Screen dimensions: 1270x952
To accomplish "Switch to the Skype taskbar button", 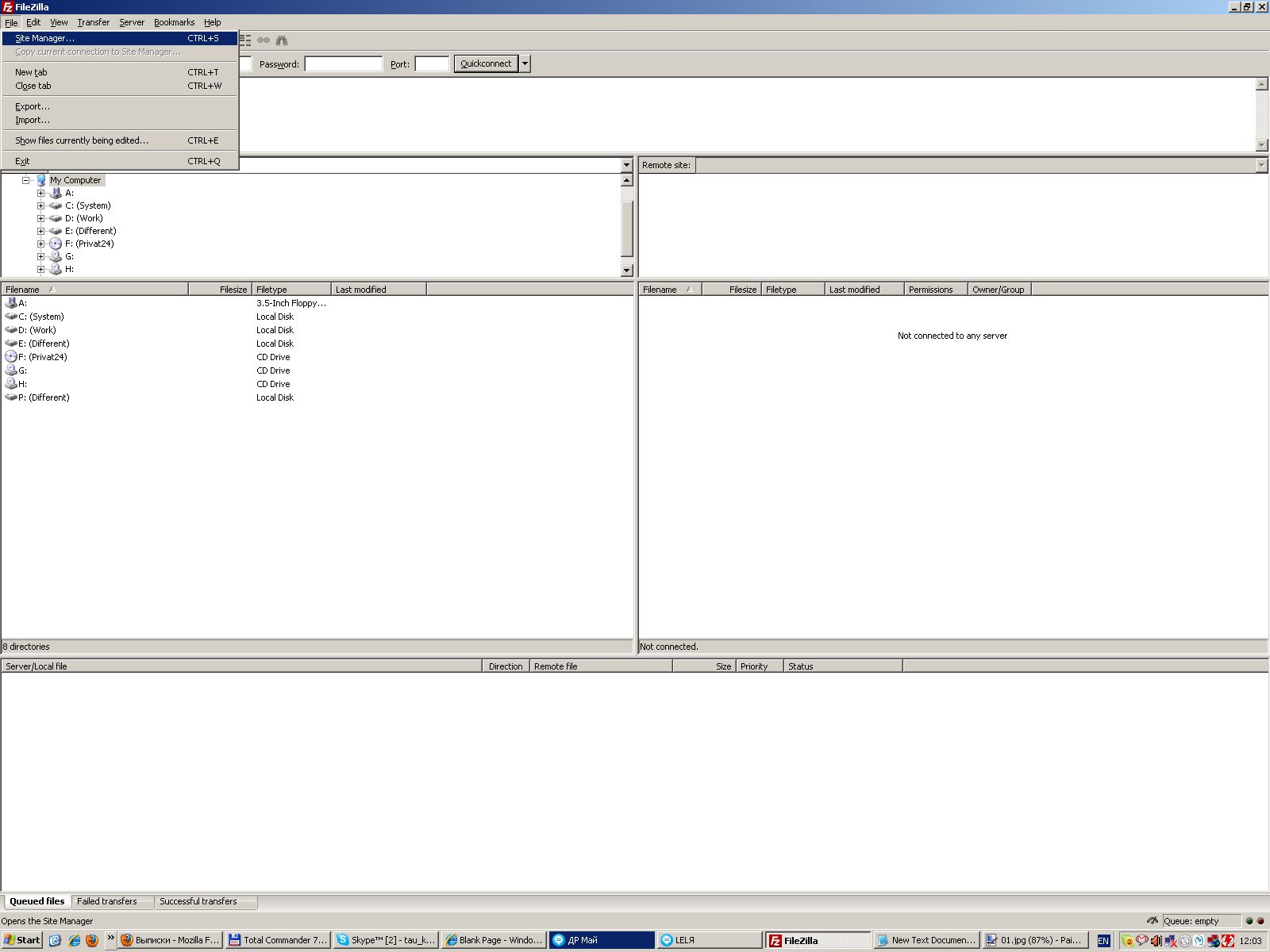I will pyautogui.click(x=386, y=940).
